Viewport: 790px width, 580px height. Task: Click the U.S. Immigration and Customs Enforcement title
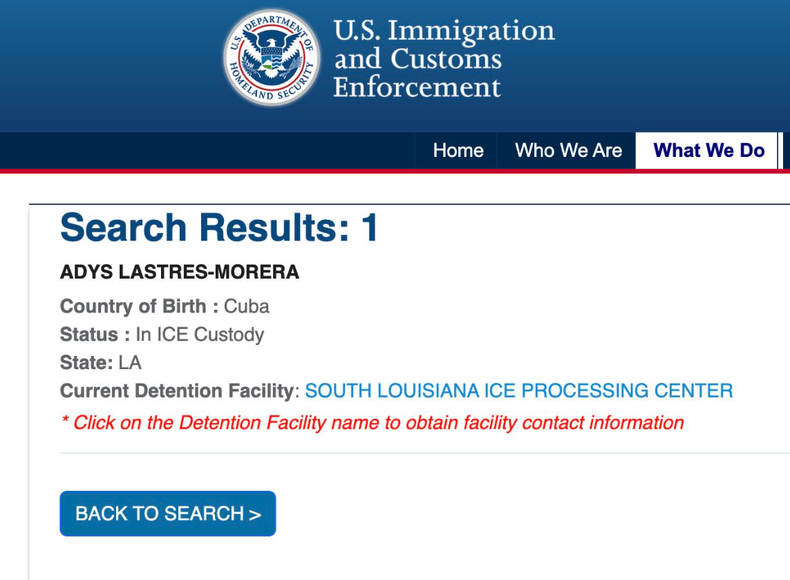pyautogui.click(x=444, y=58)
